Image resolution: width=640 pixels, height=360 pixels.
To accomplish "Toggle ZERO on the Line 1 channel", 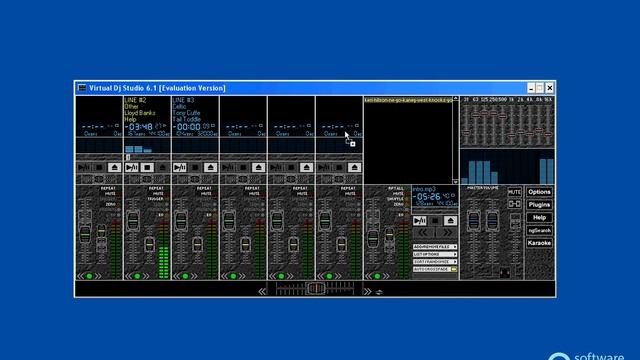I will [111, 204].
